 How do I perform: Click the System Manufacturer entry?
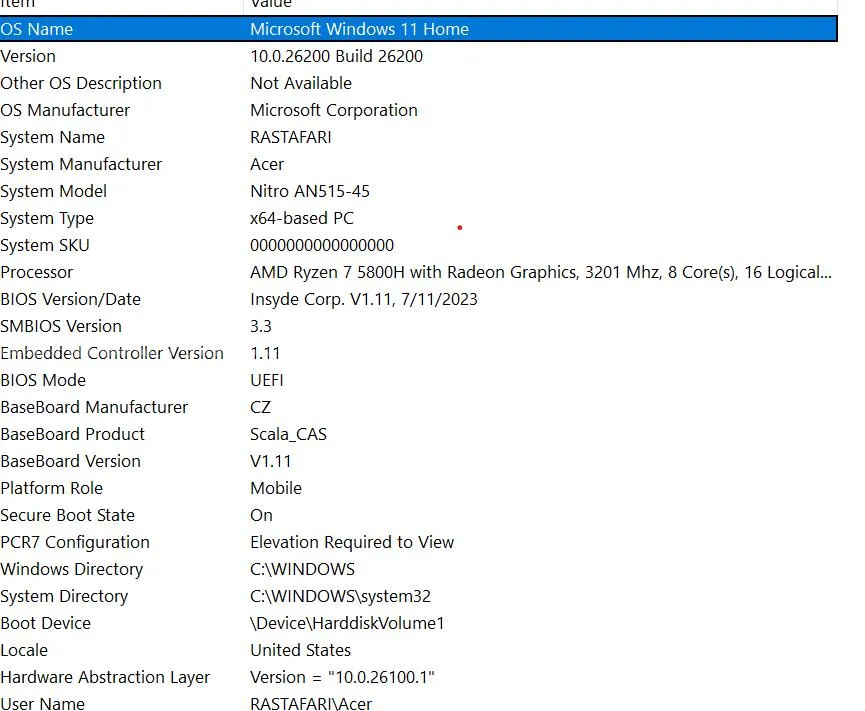click(81, 164)
